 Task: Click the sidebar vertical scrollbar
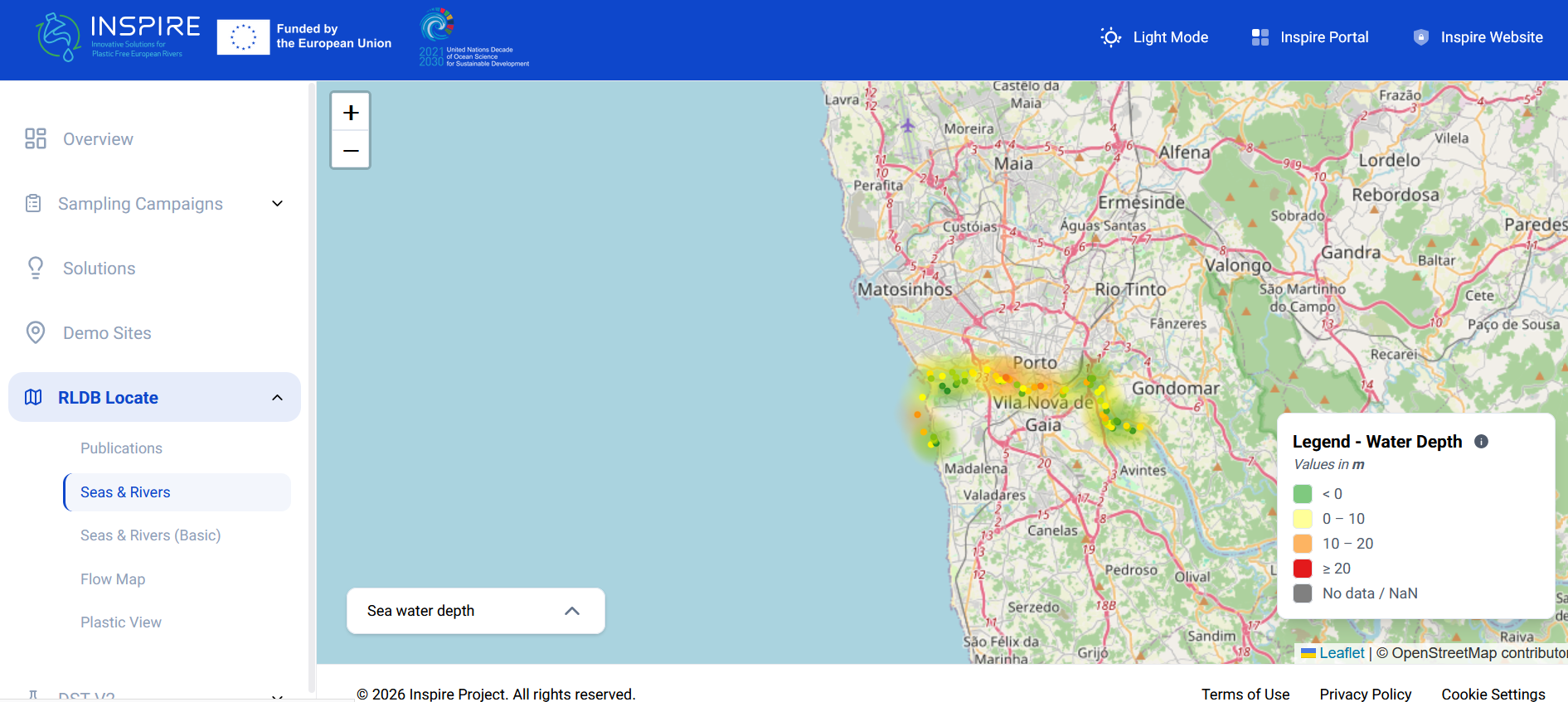tap(312, 386)
